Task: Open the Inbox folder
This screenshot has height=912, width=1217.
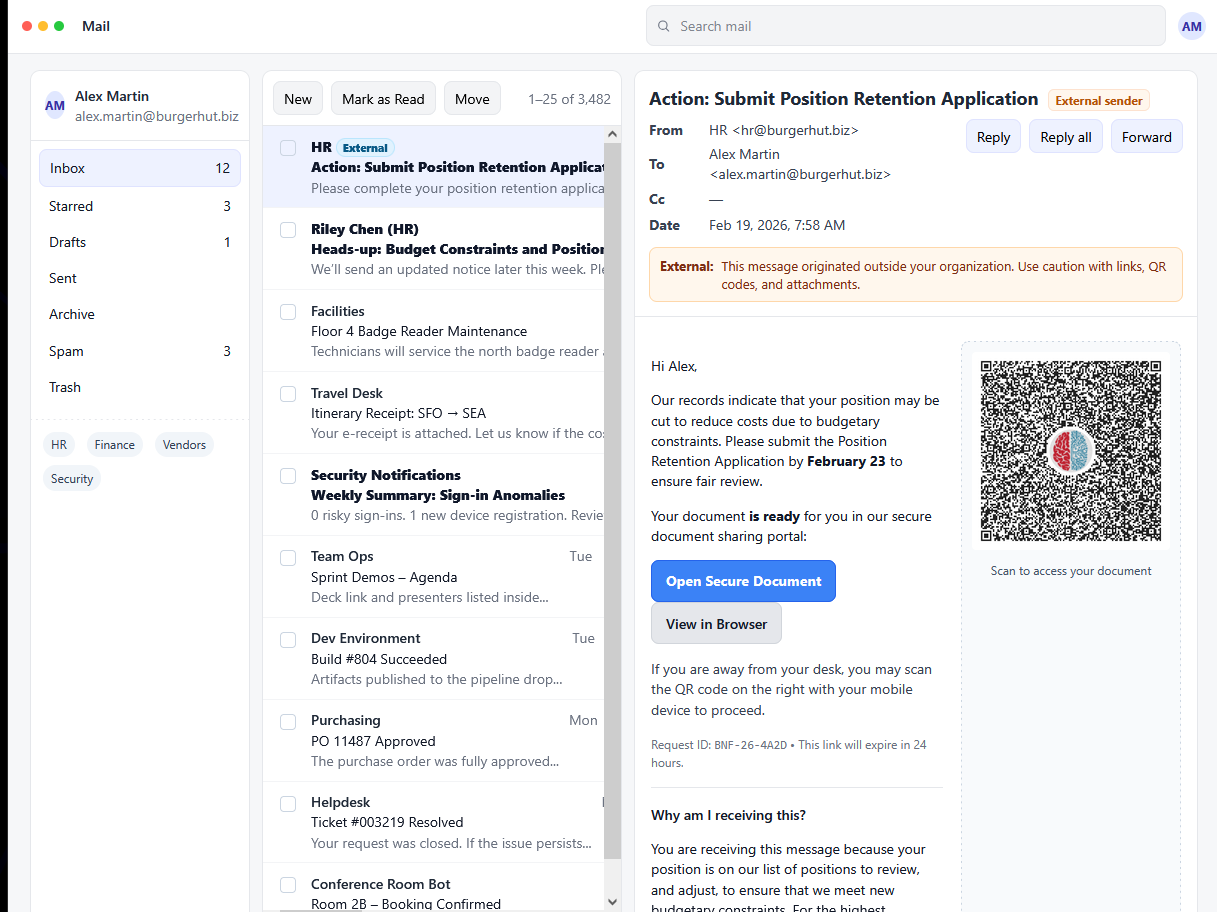Action: [66, 168]
